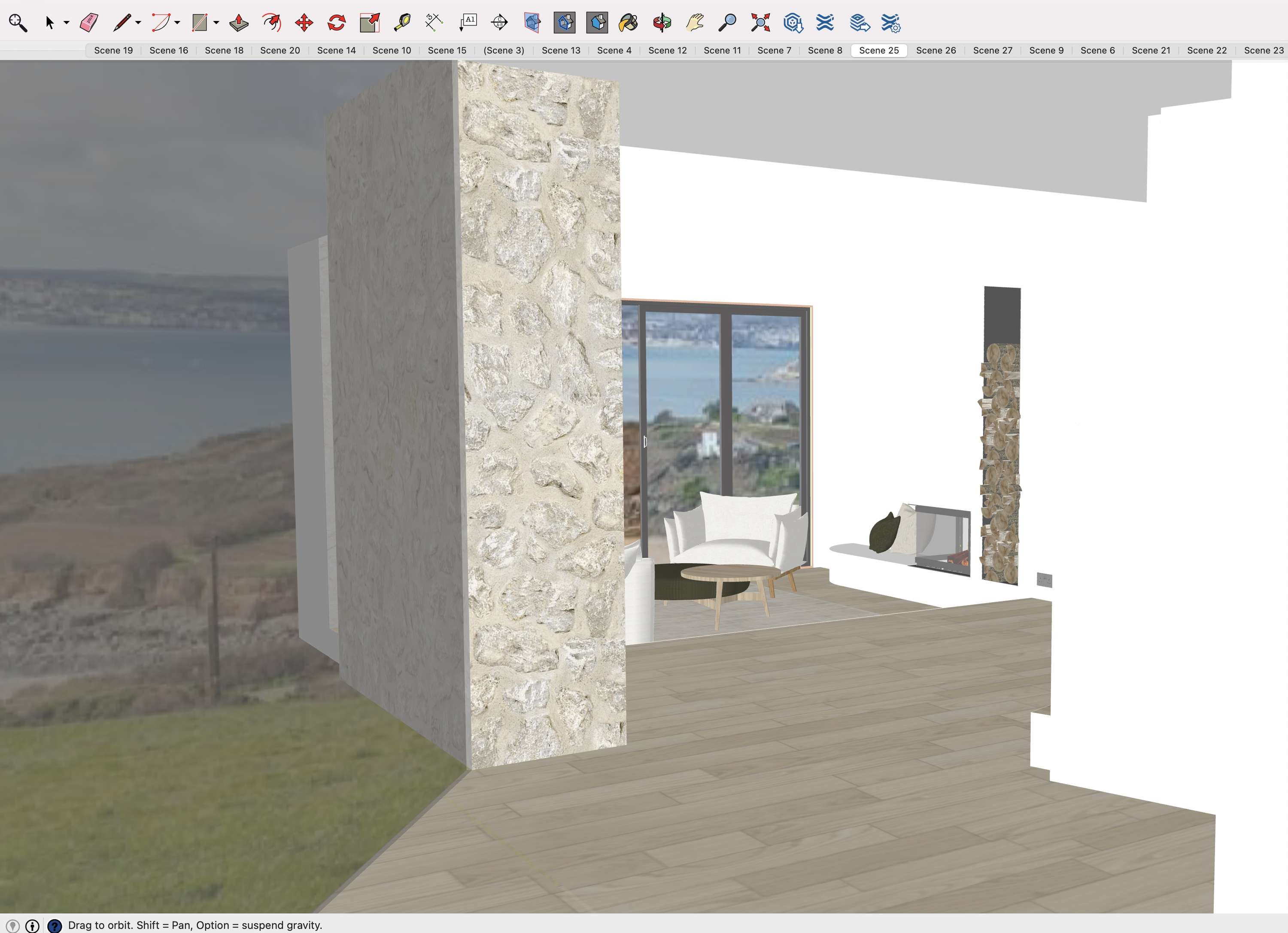Go to Scene 22 tab
The height and width of the screenshot is (933, 1288).
(x=1207, y=51)
